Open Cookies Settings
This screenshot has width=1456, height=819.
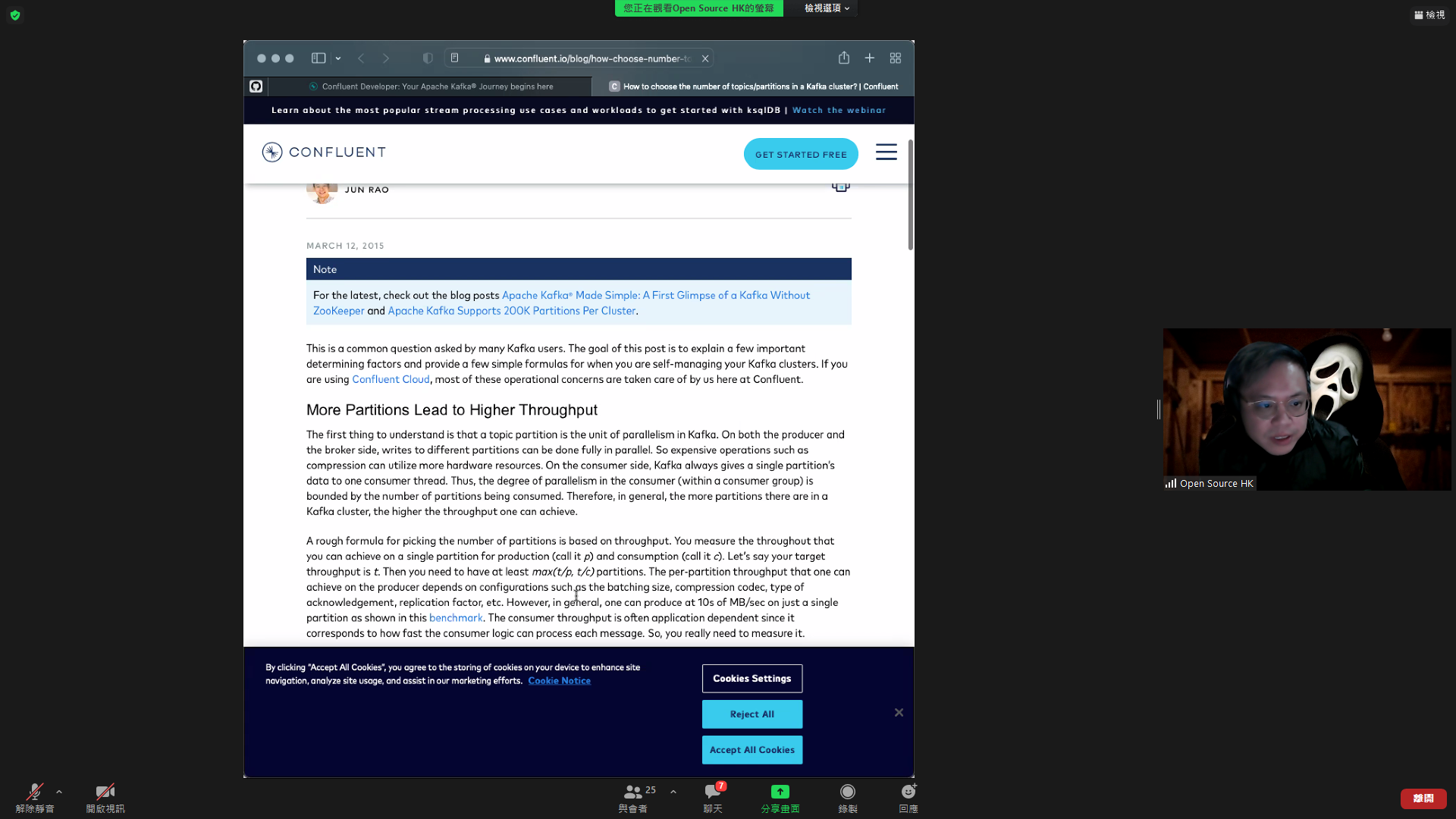point(752,679)
